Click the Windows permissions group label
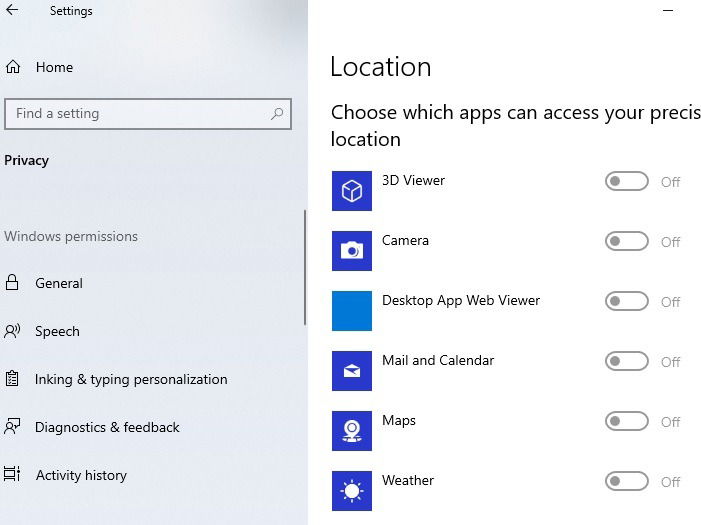The height and width of the screenshot is (525, 701). click(71, 236)
